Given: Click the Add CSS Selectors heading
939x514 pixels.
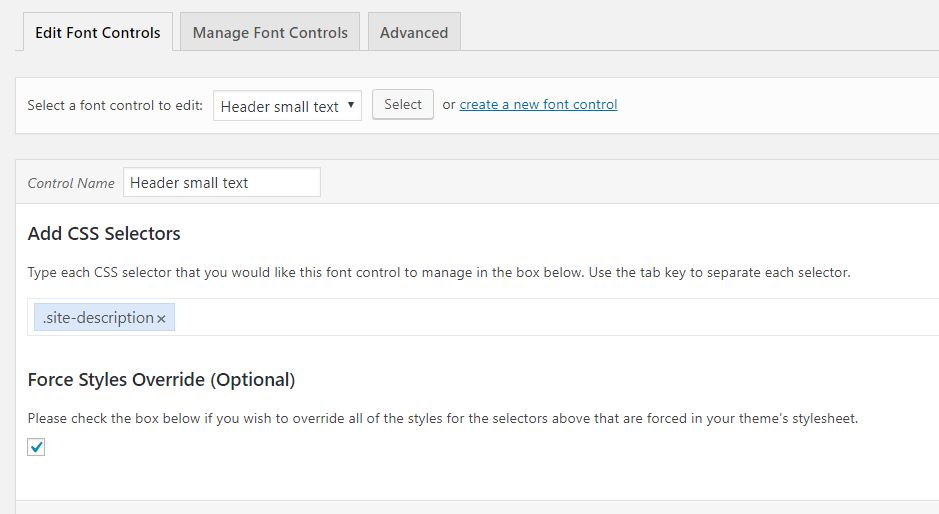Looking at the screenshot, I should [x=104, y=234].
